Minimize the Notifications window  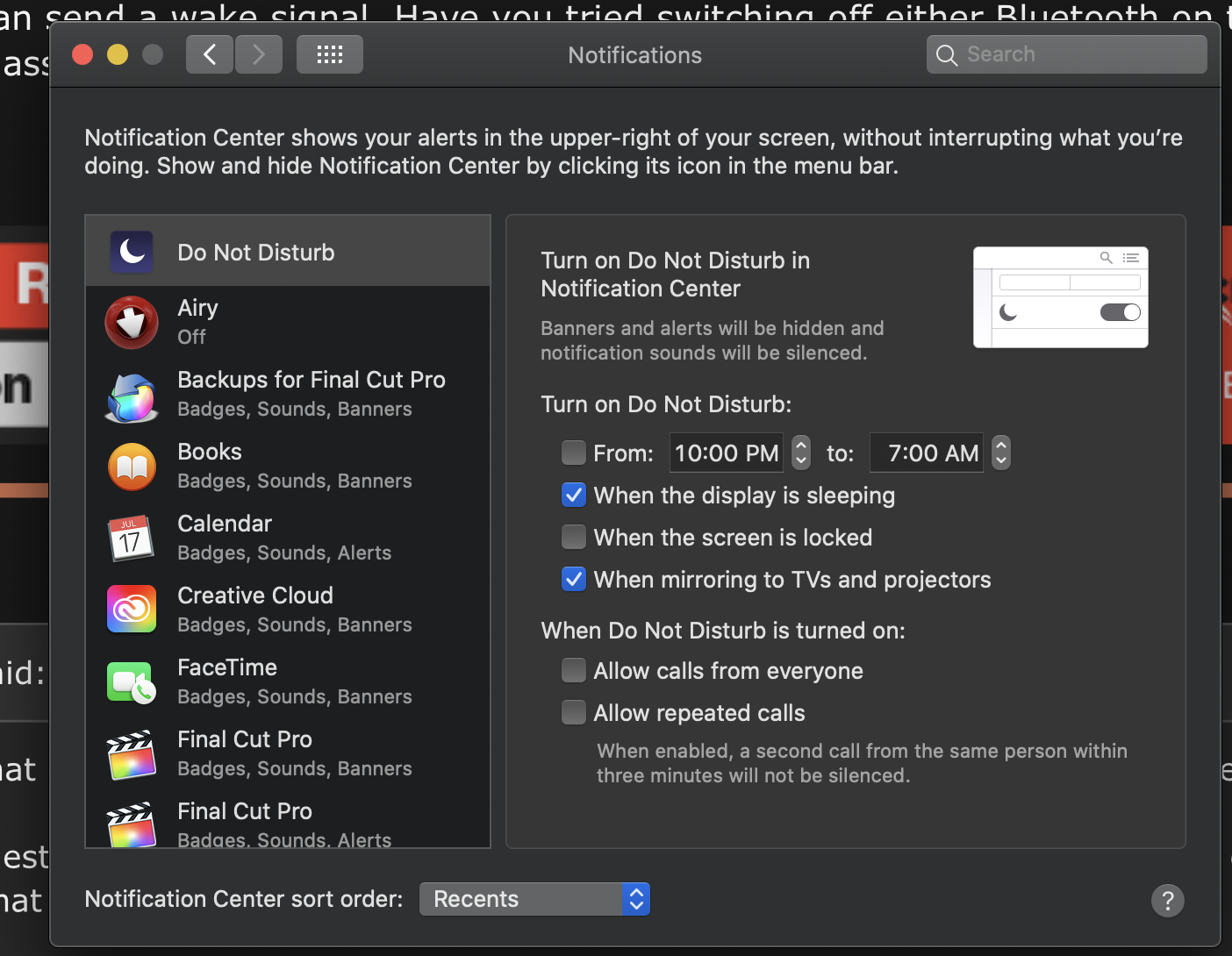[118, 55]
